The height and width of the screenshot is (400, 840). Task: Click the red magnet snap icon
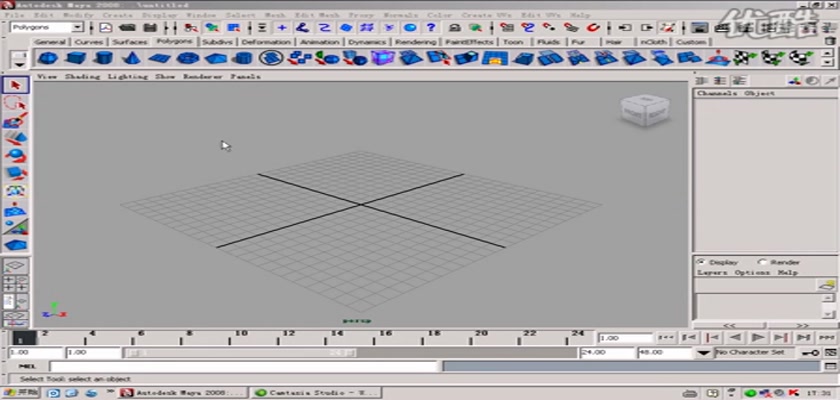pyautogui.click(x=593, y=27)
